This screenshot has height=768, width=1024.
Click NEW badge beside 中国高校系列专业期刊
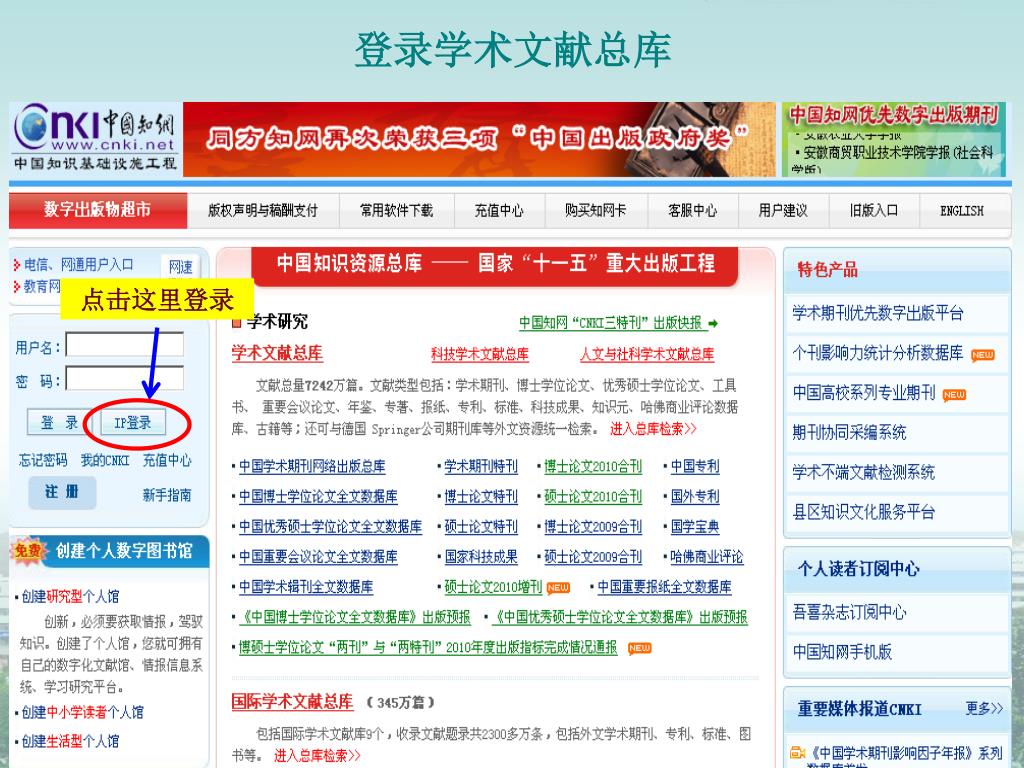[954, 394]
